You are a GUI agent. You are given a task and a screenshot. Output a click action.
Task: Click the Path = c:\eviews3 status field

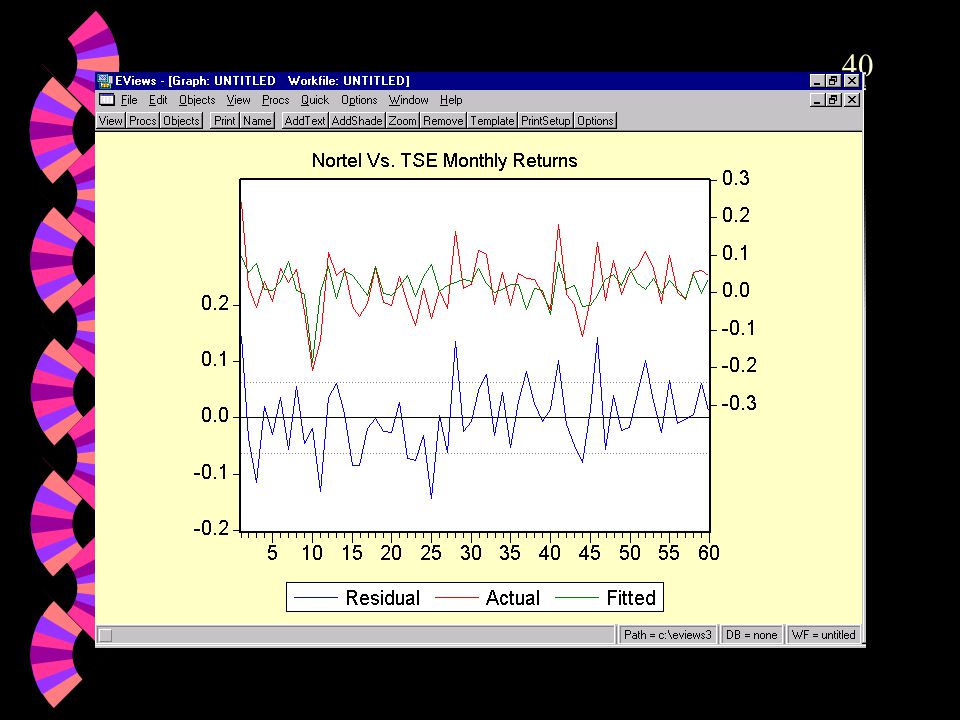667,635
